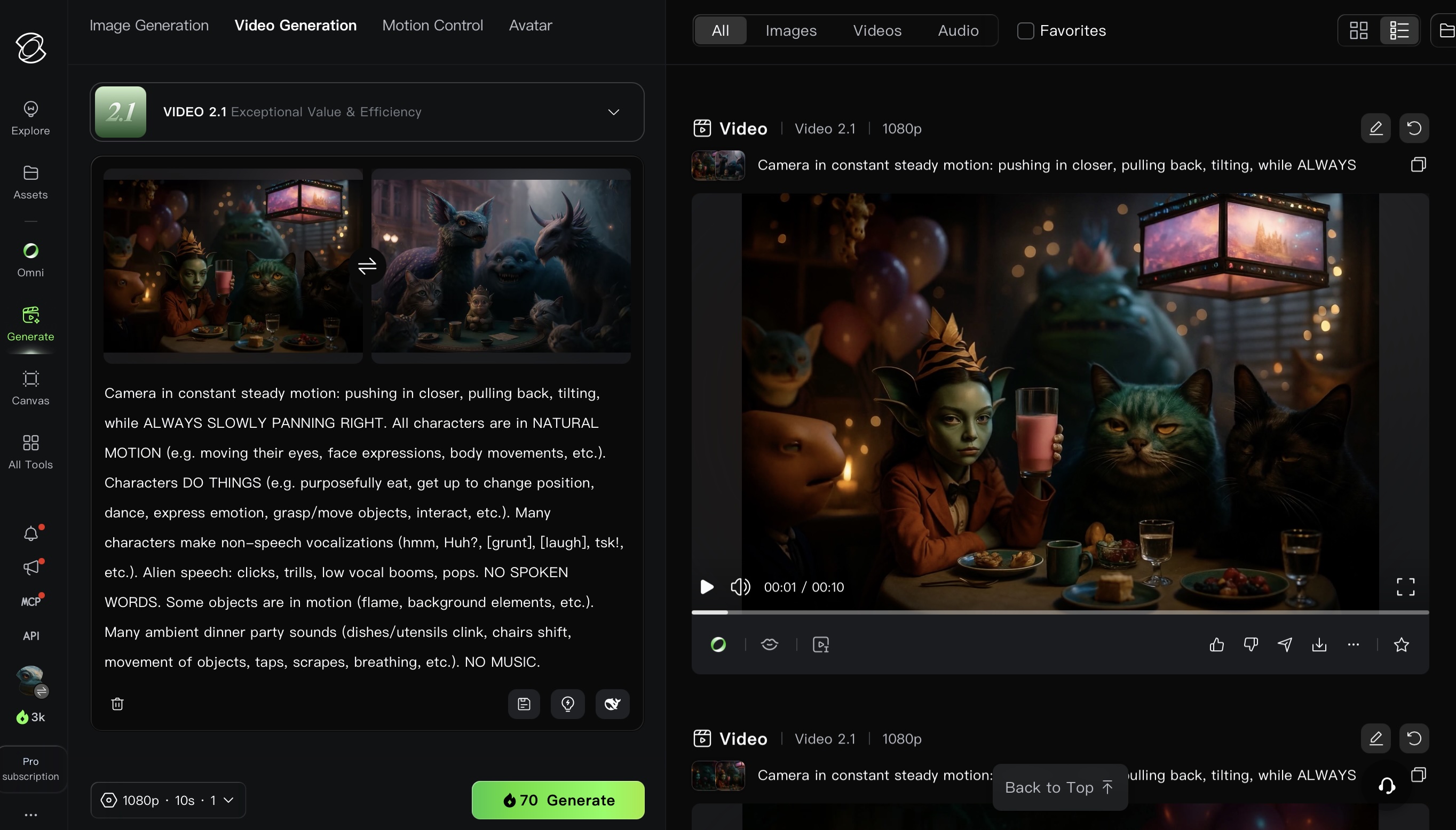Viewport: 1456px width, 830px height.
Task: Play the first video
Action: (x=707, y=587)
